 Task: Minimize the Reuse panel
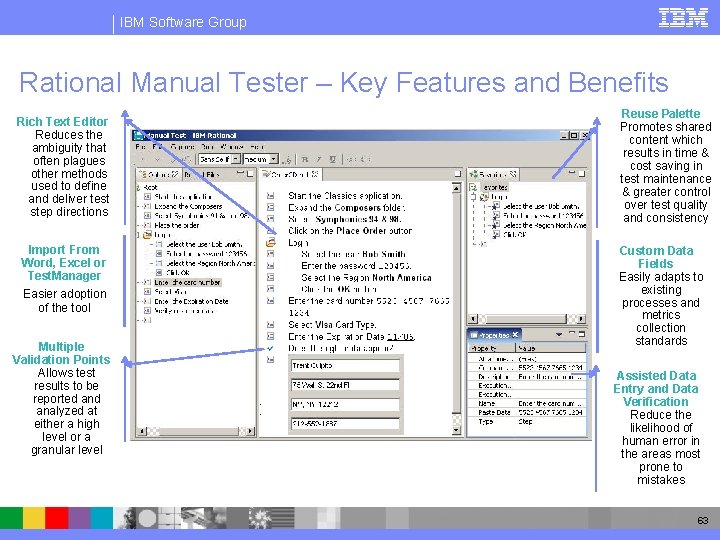(x=572, y=174)
